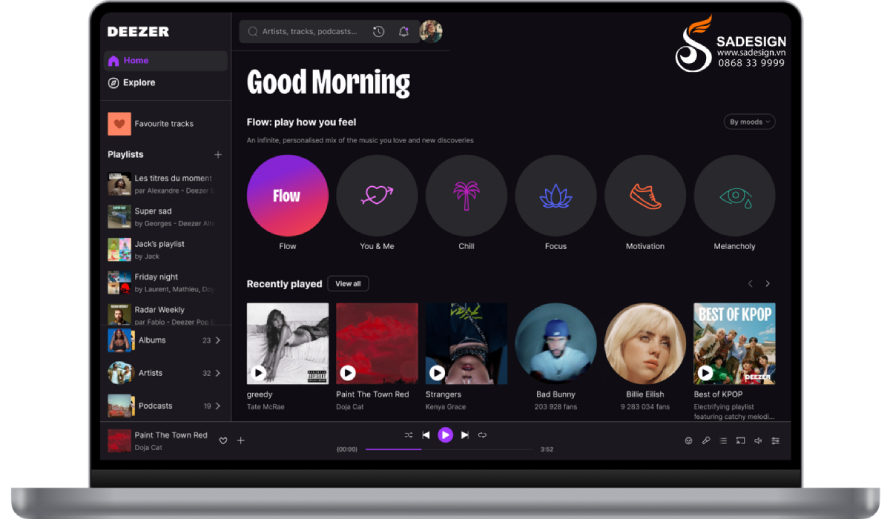
Task: Open audio settings equalizer icon
Action: click(x=775, y=441)
